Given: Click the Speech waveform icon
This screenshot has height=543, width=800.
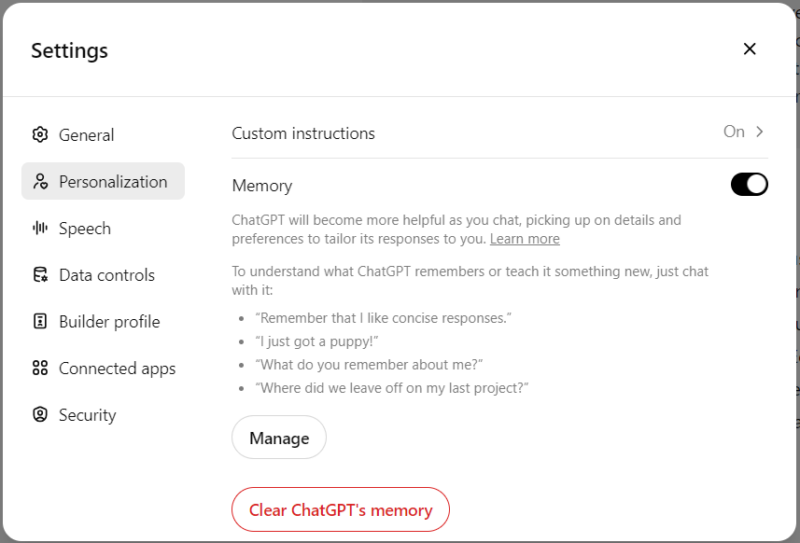Looking at the screenshot, I should pyautogui.click(x=40, y=228).
